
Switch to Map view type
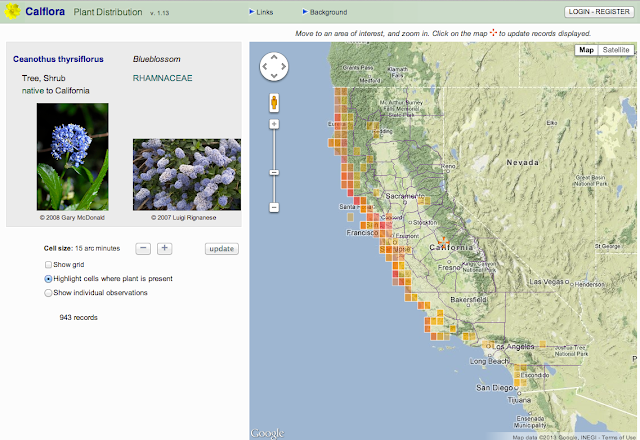[586, 50]
